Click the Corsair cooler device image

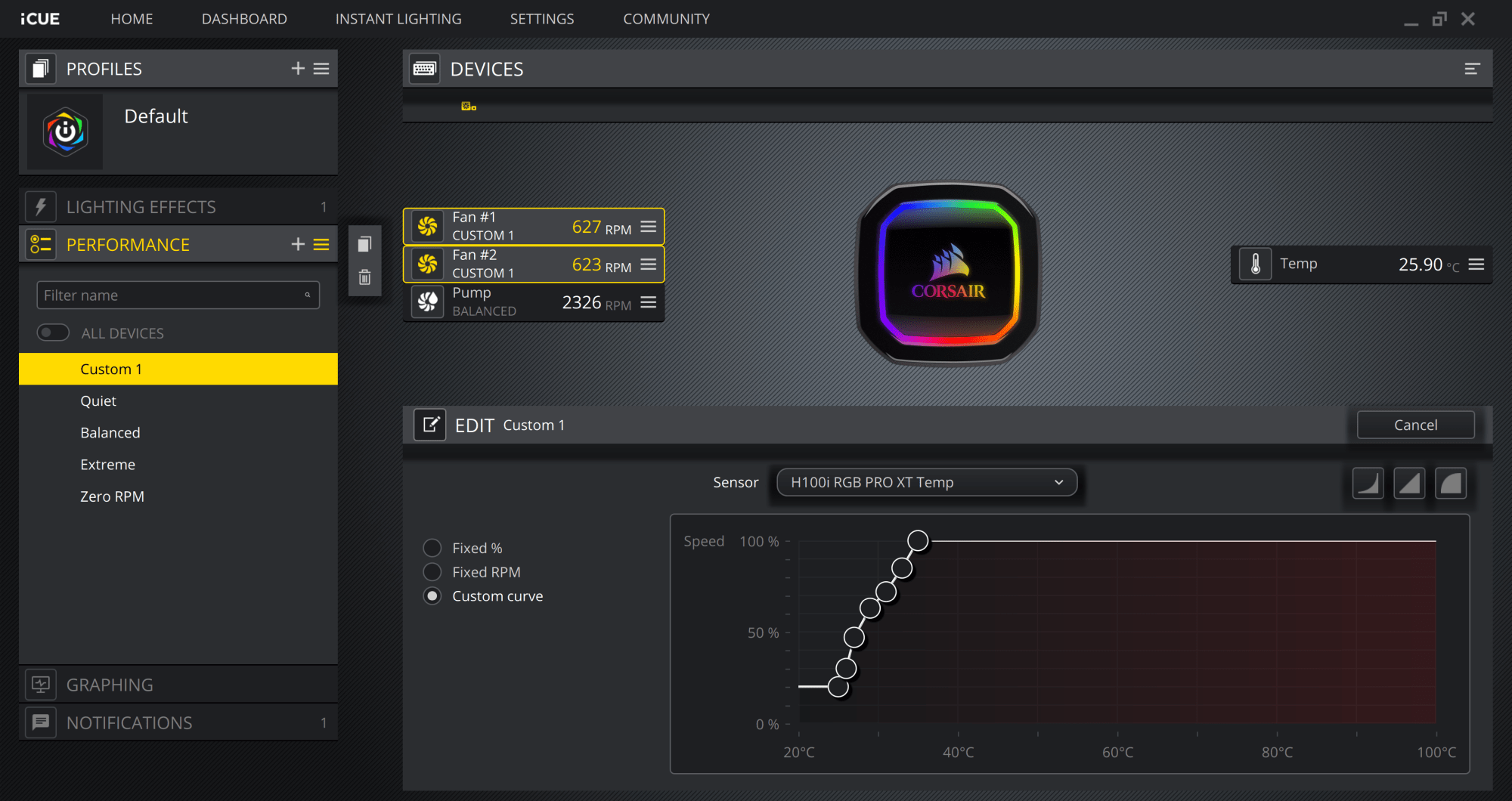point(948,274)
